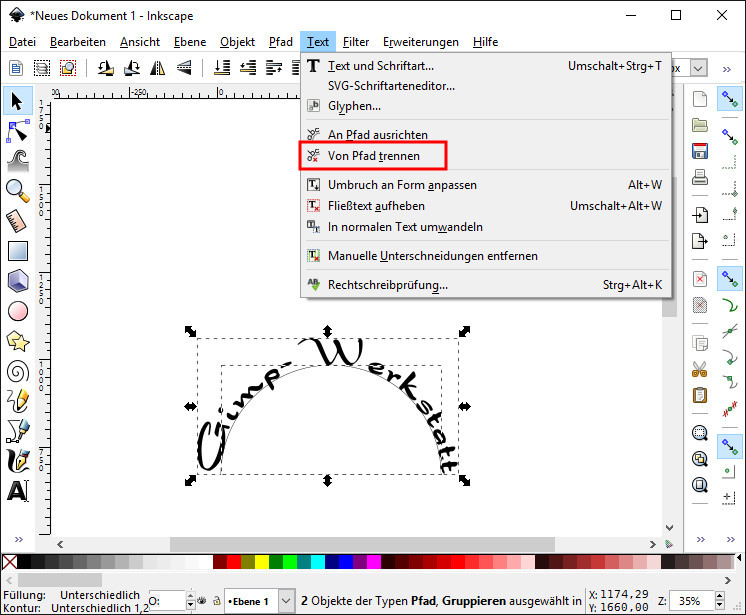746x615 pixels.
Task: Select the Zoom magnifier tool
Action: tap(18, 191)
